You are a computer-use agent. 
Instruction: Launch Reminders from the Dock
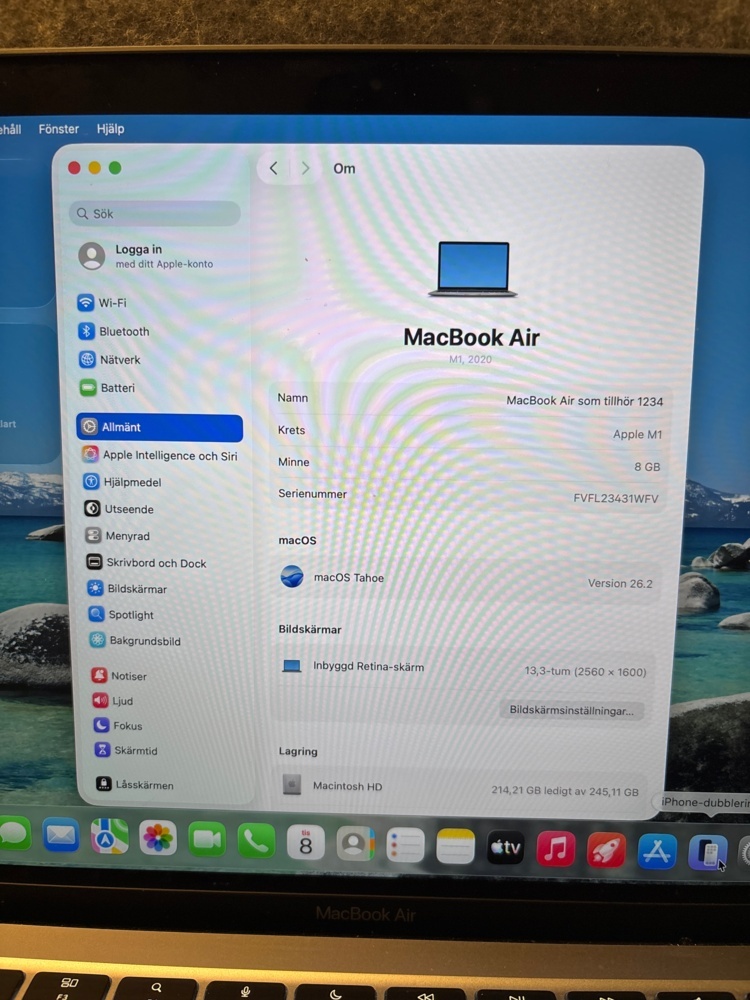click(x=405, y=845)
